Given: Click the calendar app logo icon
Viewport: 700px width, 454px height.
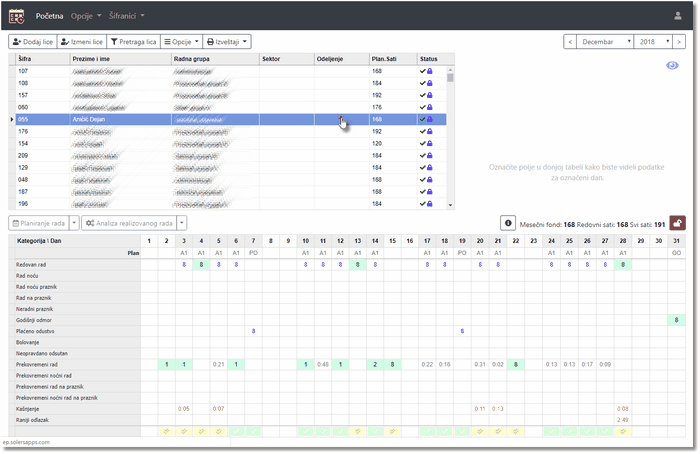Looking at the screenshot, I should (17, 16).
